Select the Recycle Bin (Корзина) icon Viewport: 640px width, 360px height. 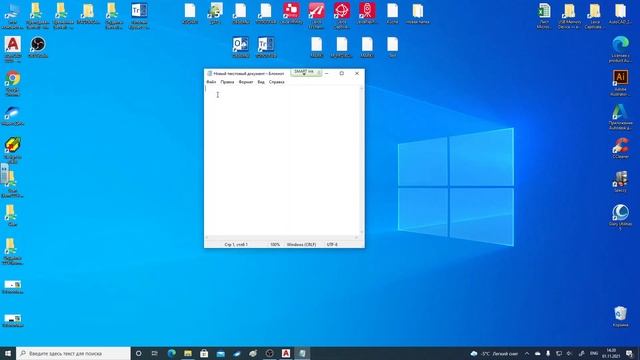pos(620,316)
